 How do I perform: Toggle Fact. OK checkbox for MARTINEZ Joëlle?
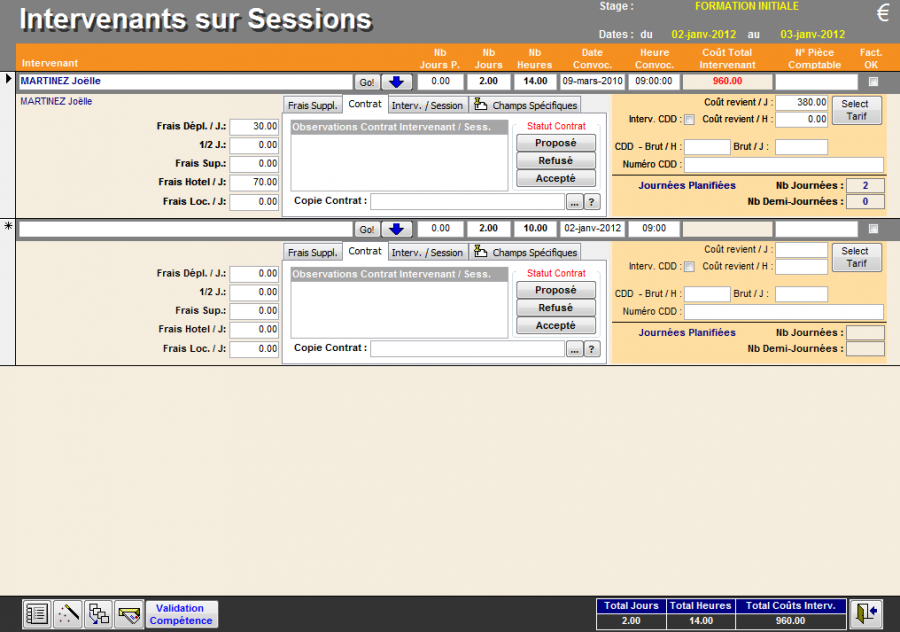(x=873, y=82)
